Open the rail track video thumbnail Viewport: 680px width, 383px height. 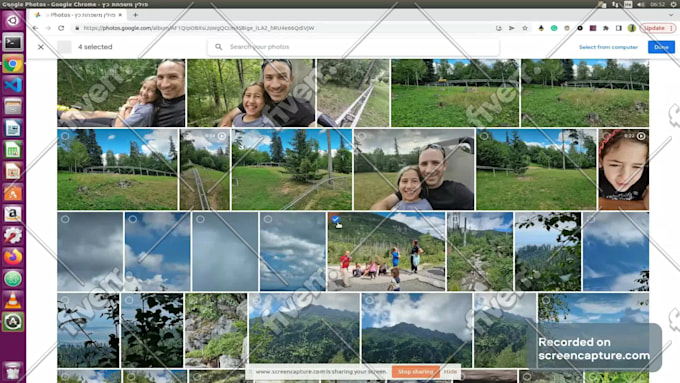coord(205,170)
